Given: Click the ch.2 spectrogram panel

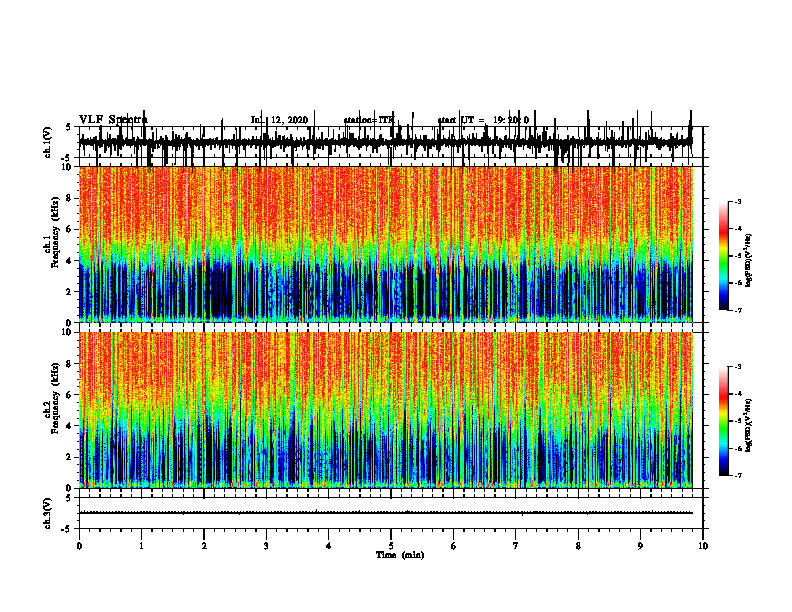Looking at the screenshot, I should 386,410.
